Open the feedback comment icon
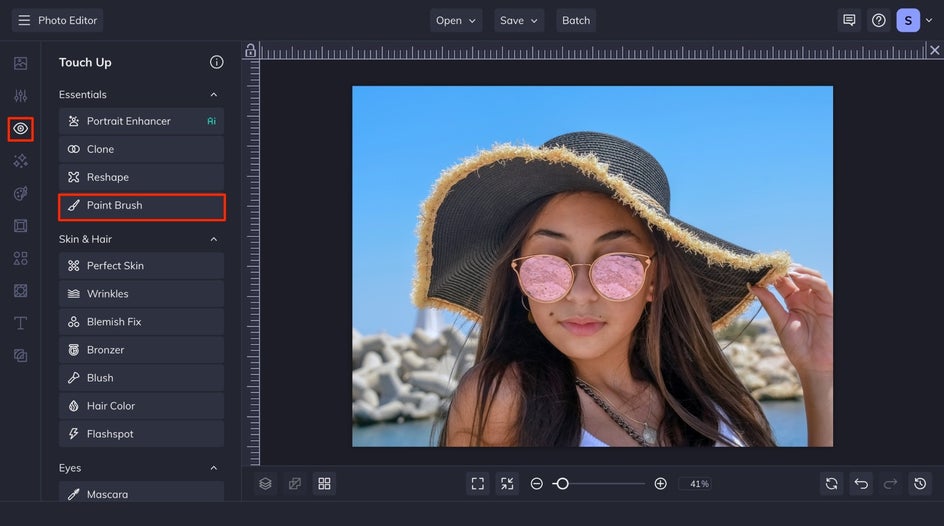944x526 pixels. [x=849, y=20]
